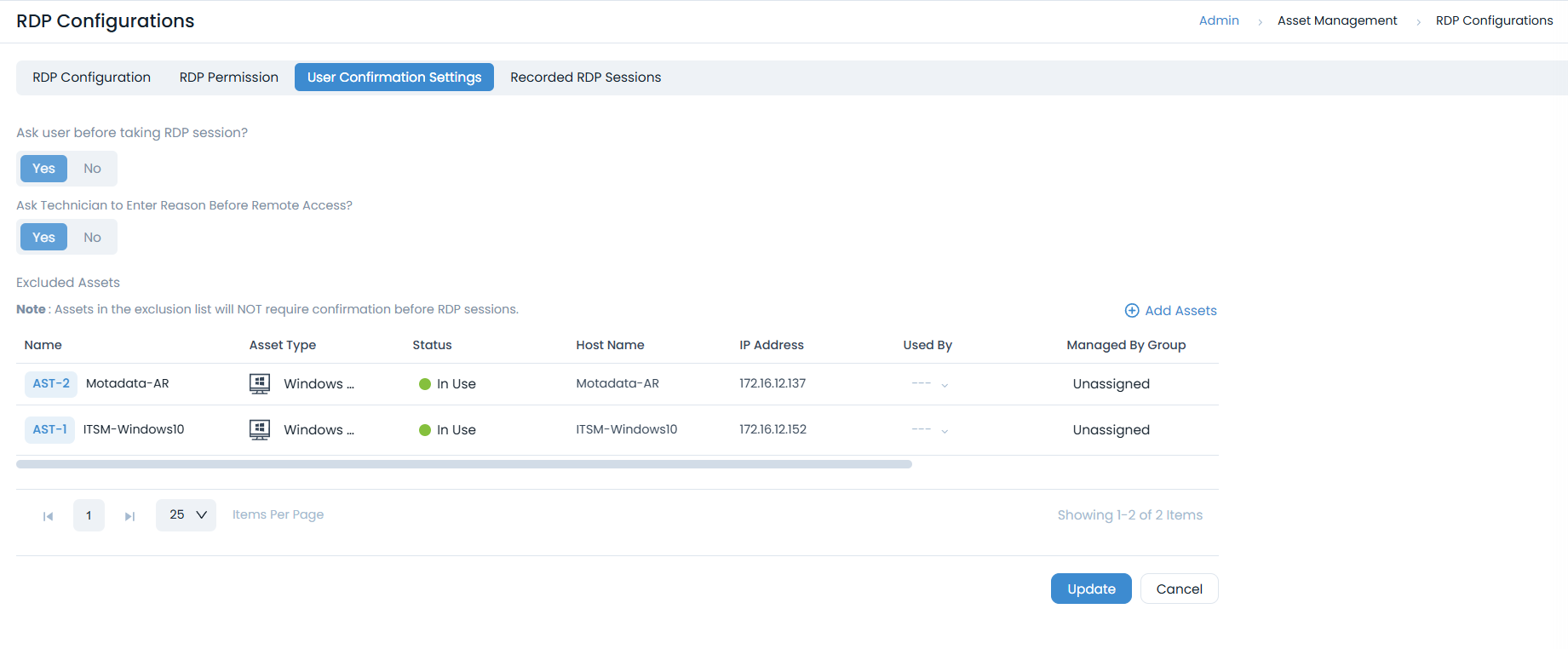
Task: Click the Windows asset icon for ITSM-Windows10
Action: (260, 430)
